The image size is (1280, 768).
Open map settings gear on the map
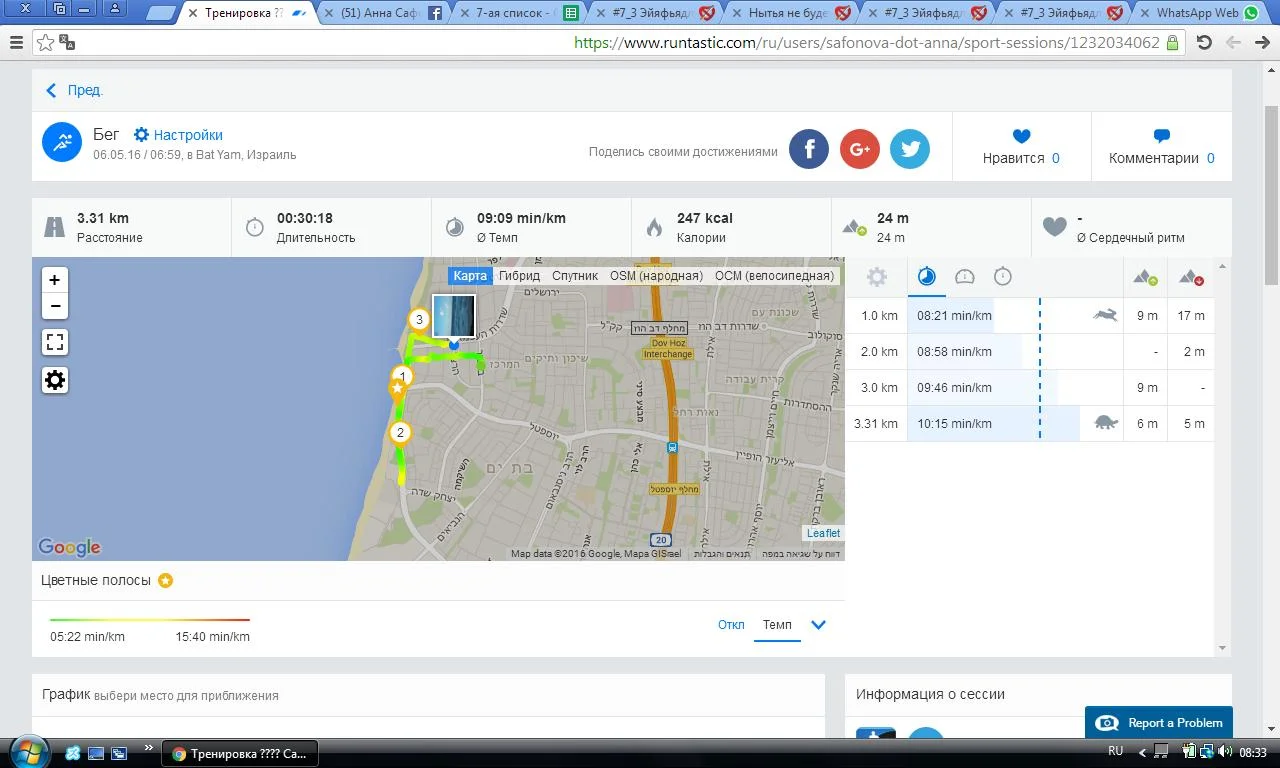(55, 380)
